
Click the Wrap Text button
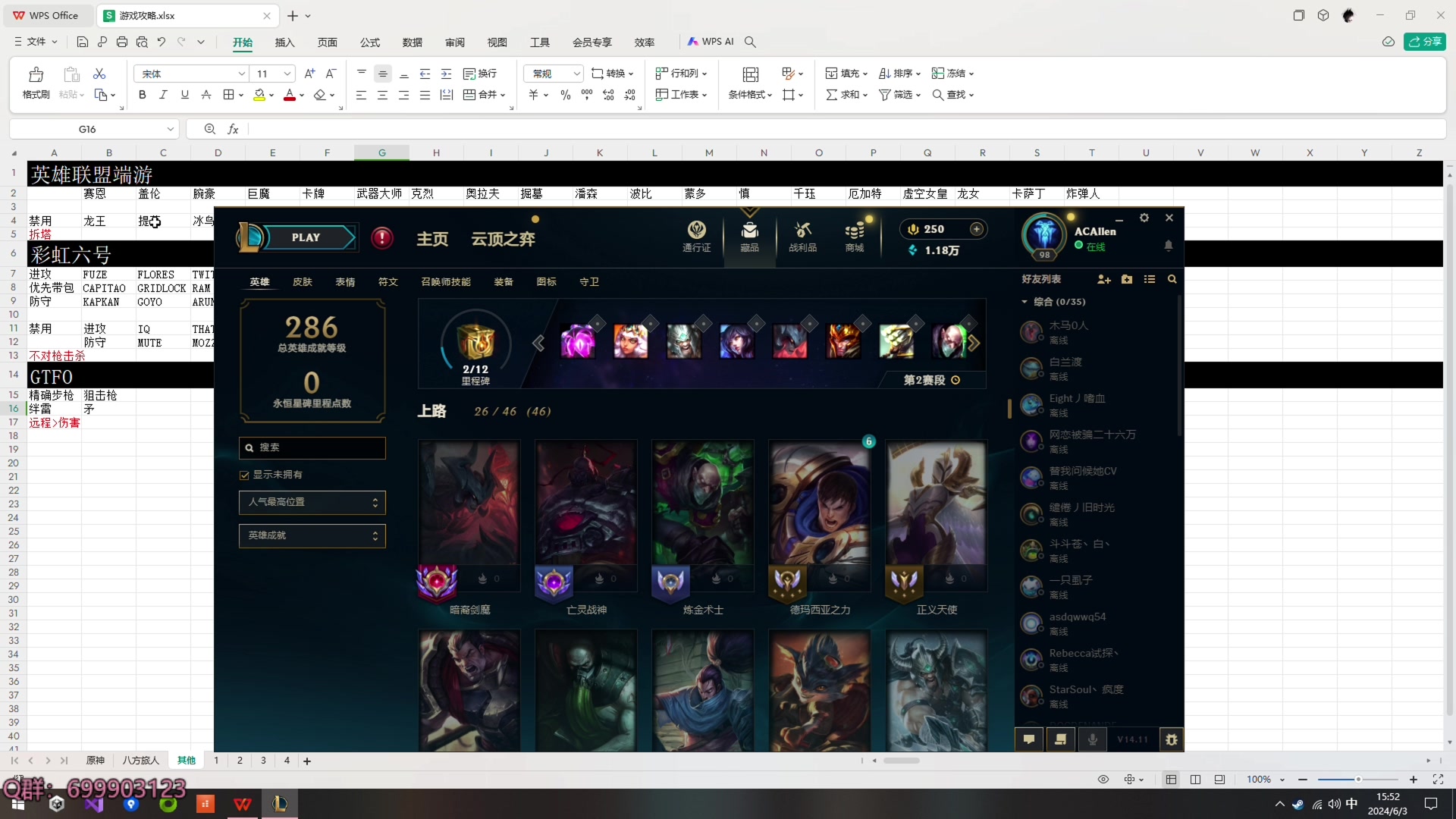point(480,74)
